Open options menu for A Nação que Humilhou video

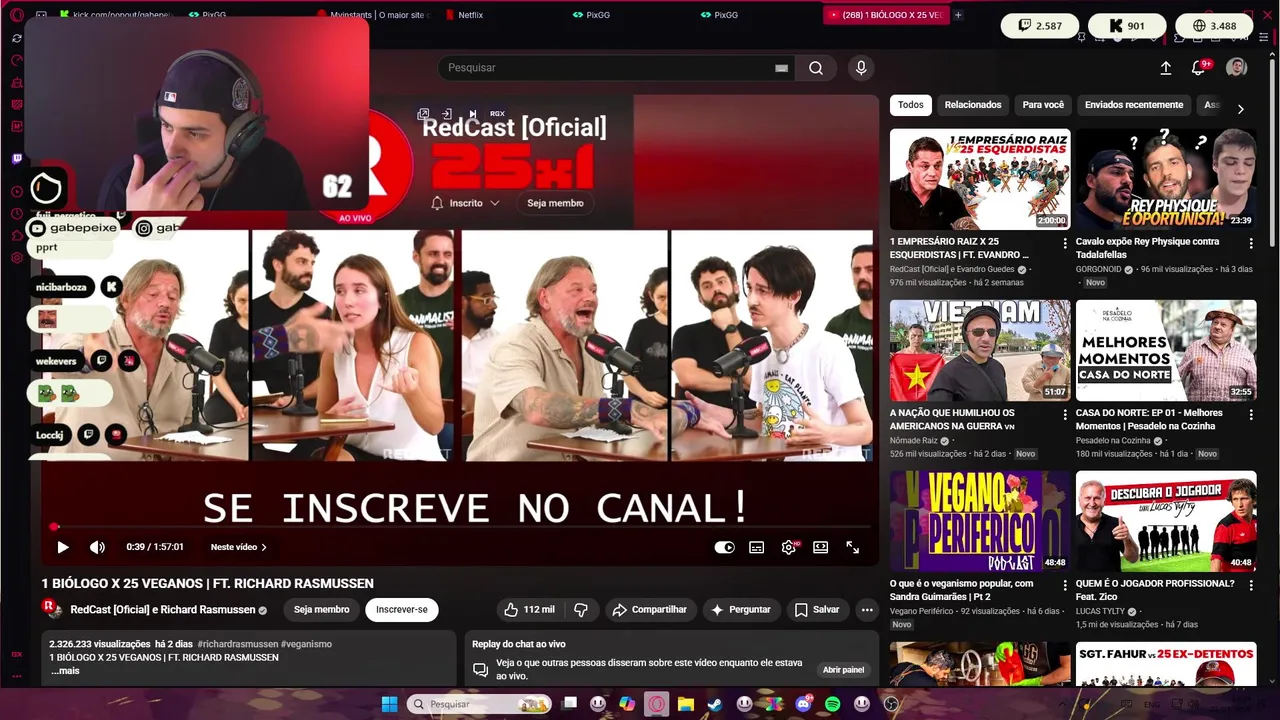click(x=1064, y=414)
